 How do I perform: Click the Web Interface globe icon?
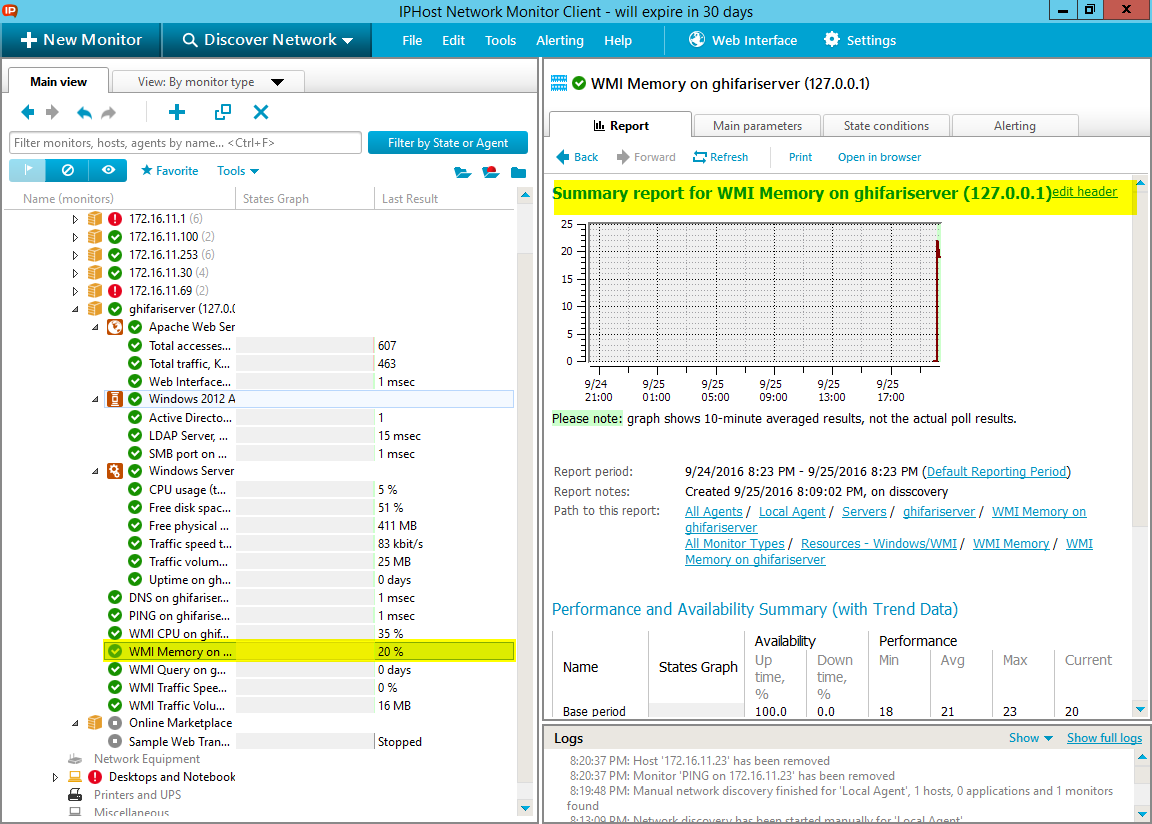pos(696,40)
